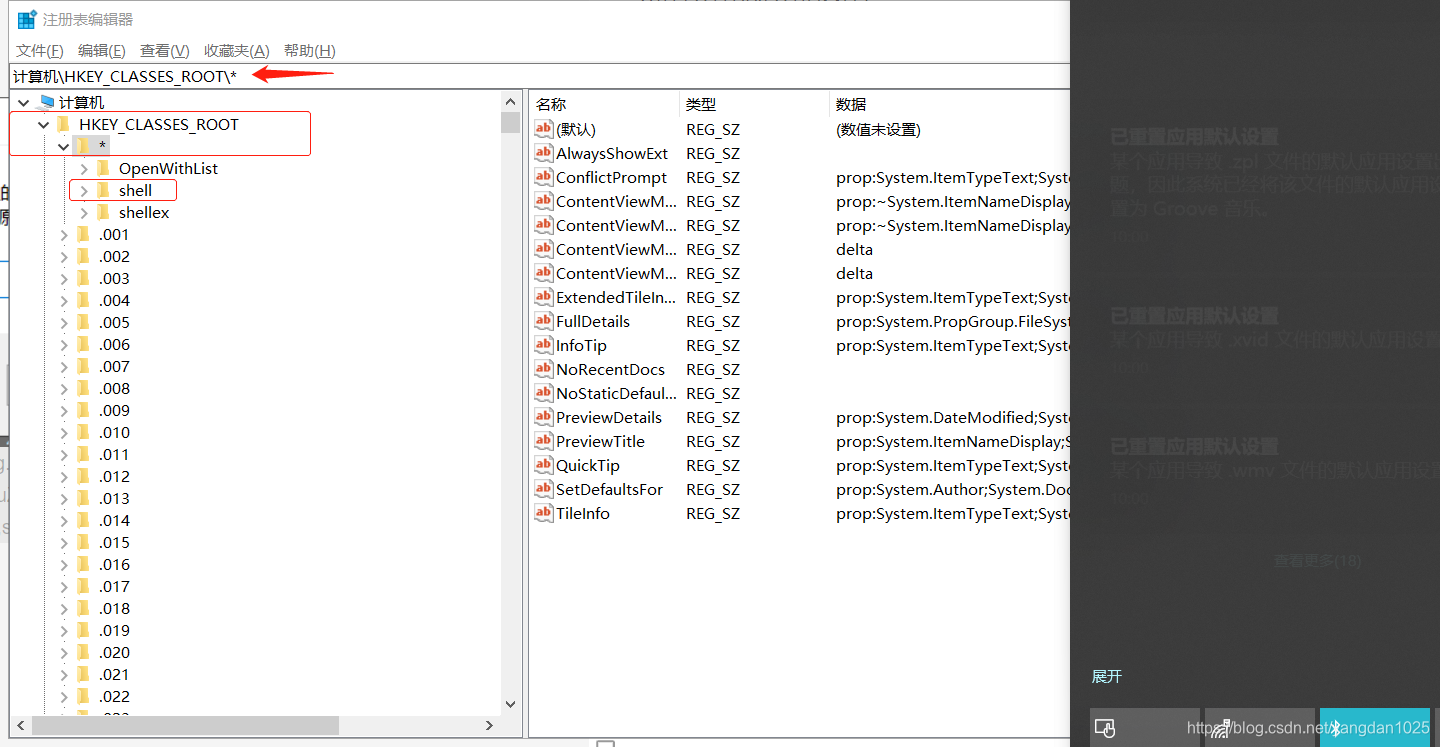This screenshot has width=1440, height=747.
Task: Toggle the Bluetooth quick action tile
Action: tap(1375, 727)
